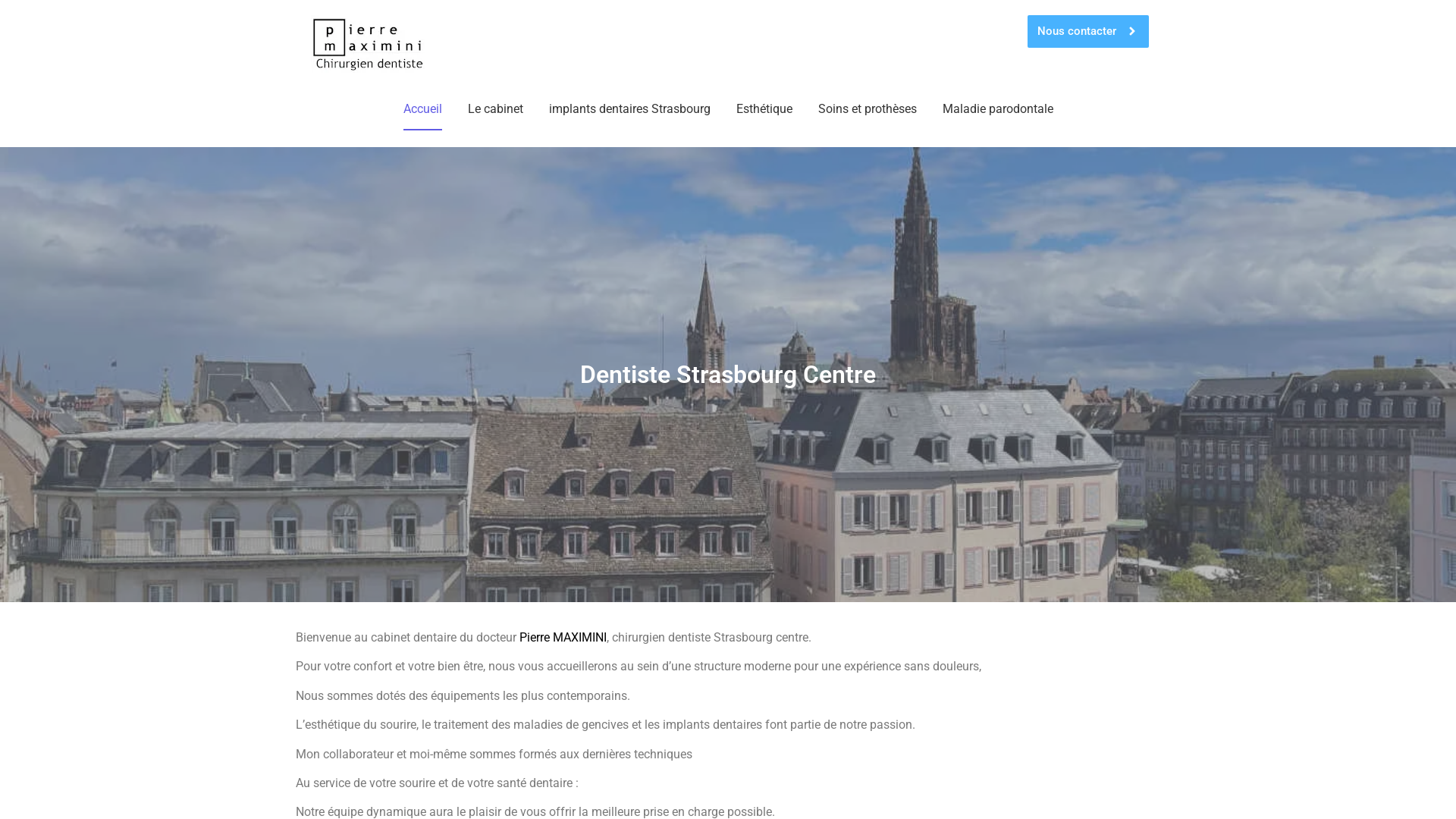
Task: Switch to the Accueil tab
Action: pos(422,108)
